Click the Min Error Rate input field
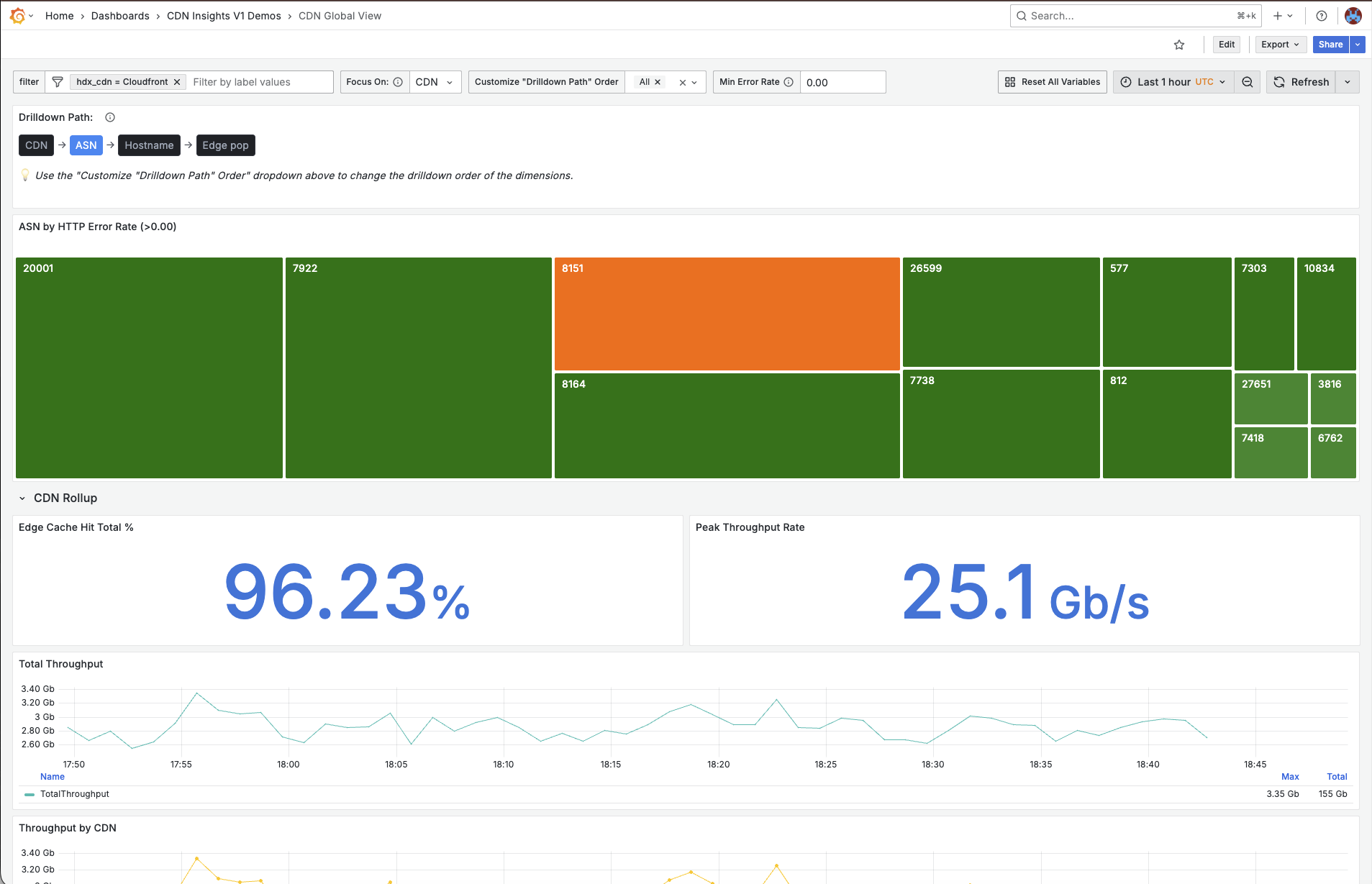 pos(842,82)
